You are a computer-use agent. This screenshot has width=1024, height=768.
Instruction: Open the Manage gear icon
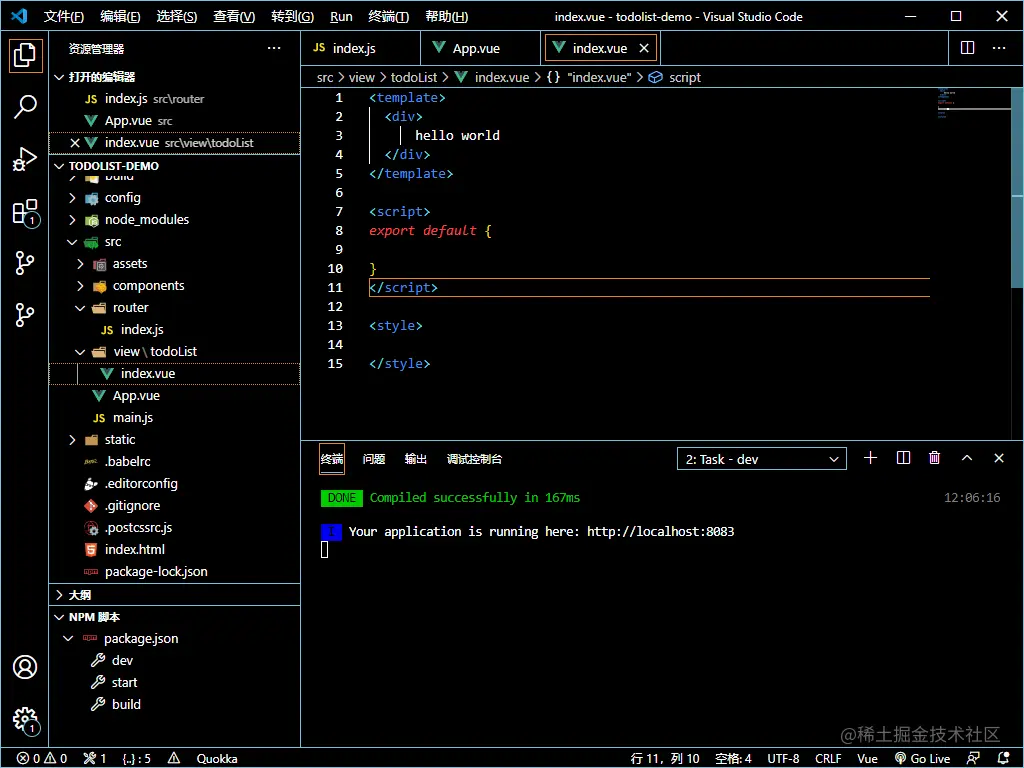pos(25,719)
